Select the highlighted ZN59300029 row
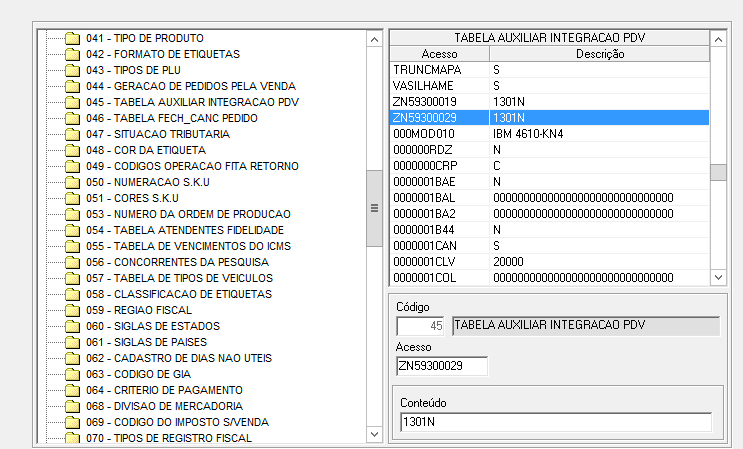743x449 pixels. coord(550,118)
